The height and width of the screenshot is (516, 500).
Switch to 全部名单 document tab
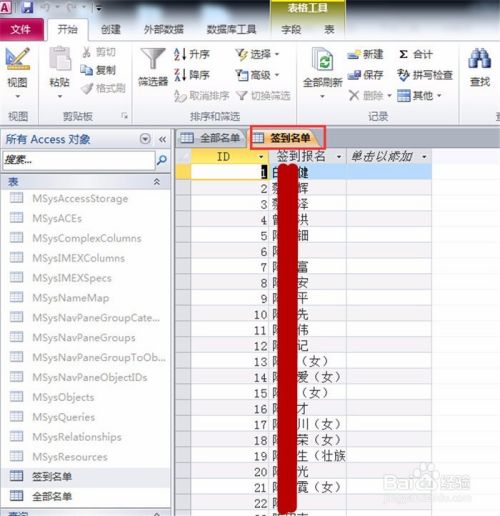(211, 138)
